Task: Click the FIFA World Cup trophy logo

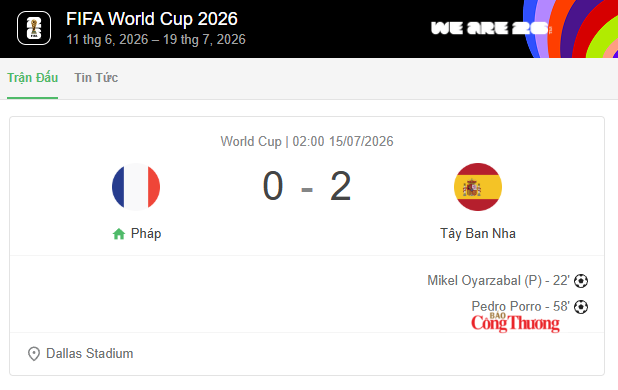Action: click(x=34, y=28)
